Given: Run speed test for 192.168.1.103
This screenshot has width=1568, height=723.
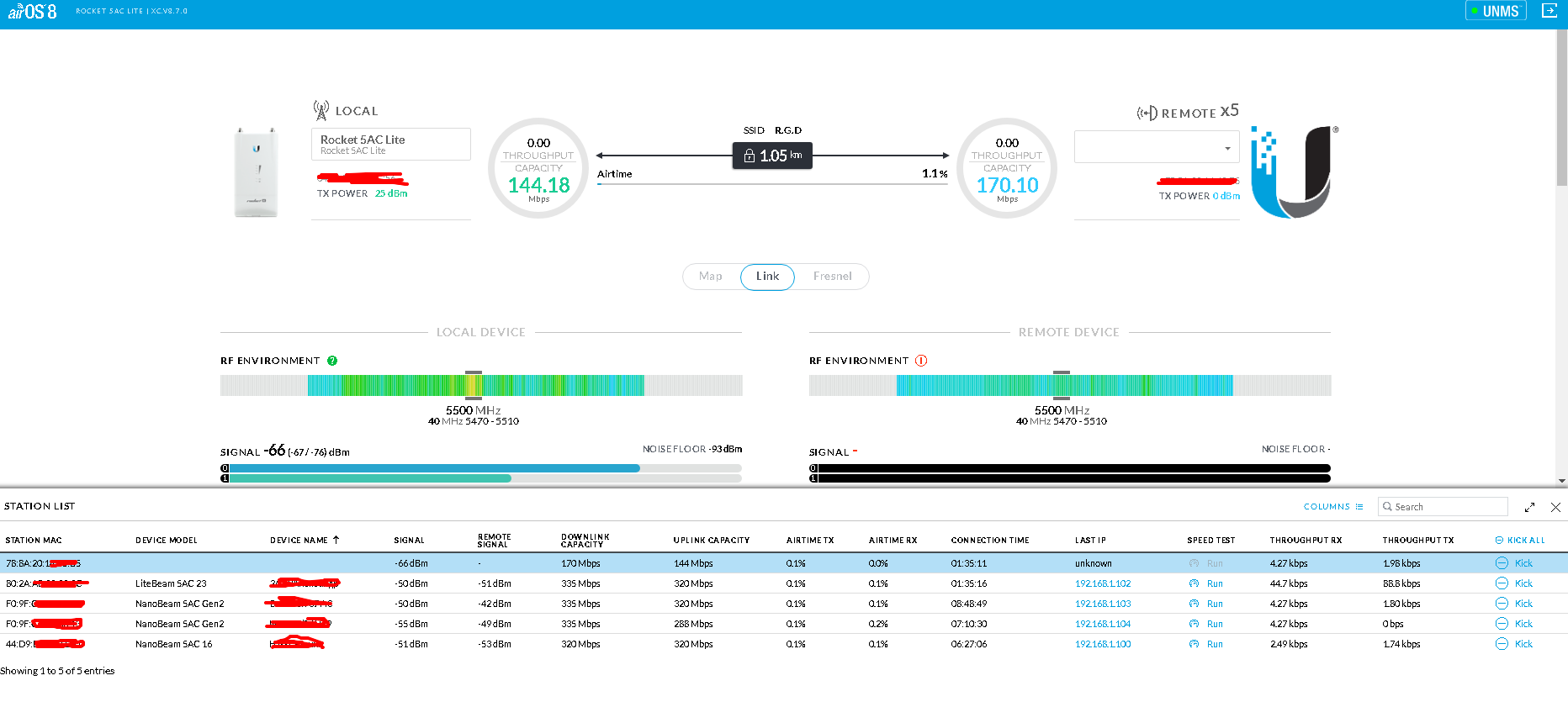Looking at the screenshot, I should 1215,604.
